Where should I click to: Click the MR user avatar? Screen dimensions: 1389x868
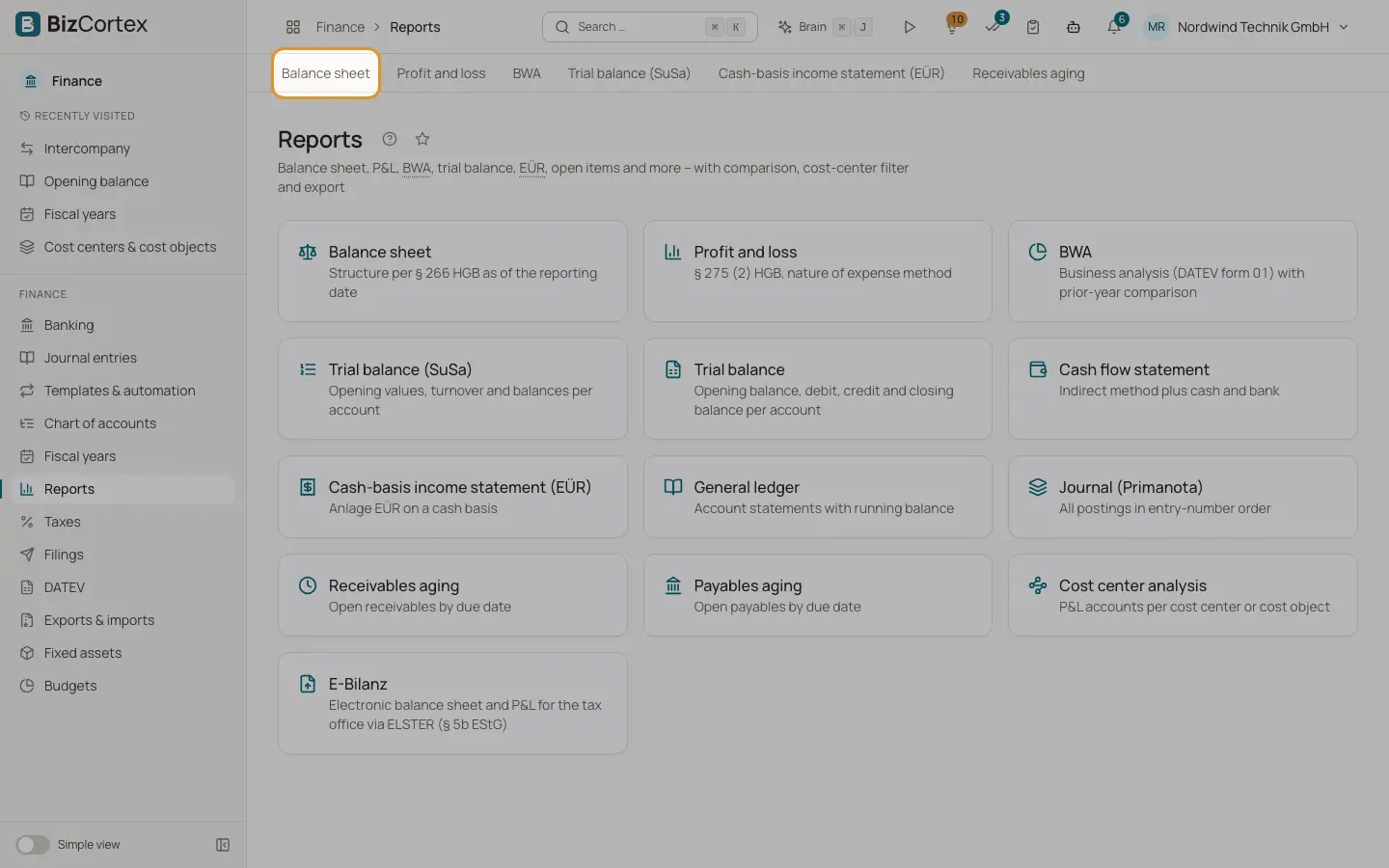coord(1156,27)
